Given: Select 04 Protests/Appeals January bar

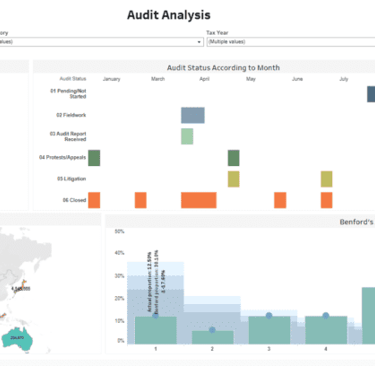Looking at the screenshot, I should 94,158.
